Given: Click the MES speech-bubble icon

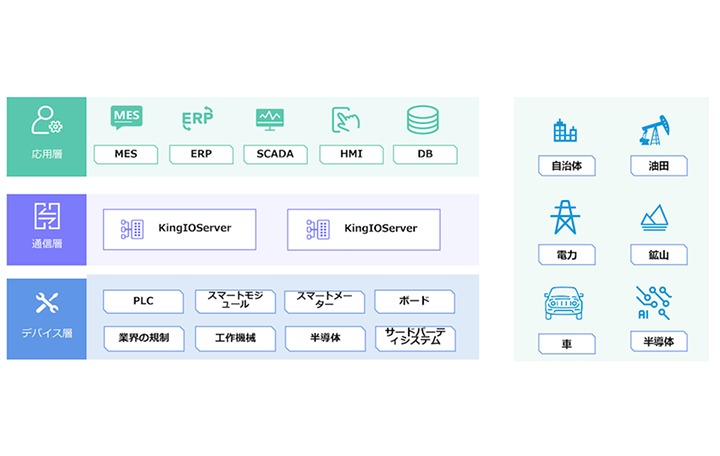Looking at the screenshot, I should coord(126,119).
